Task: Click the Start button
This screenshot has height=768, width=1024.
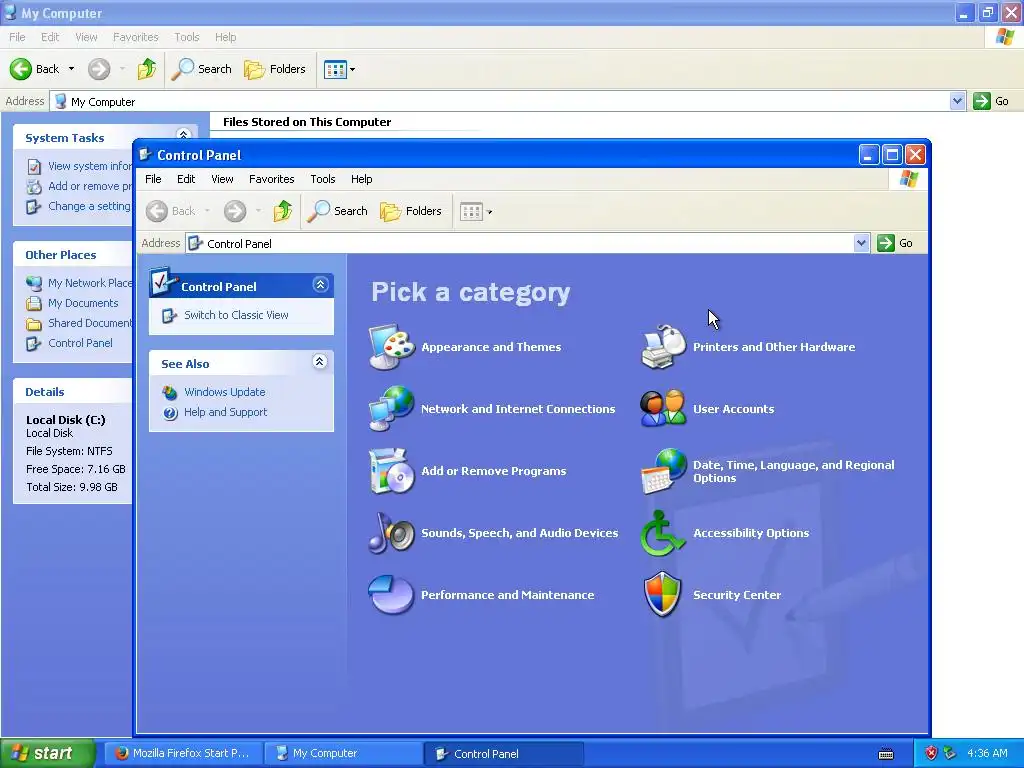Action: click(x=47, y=753)
